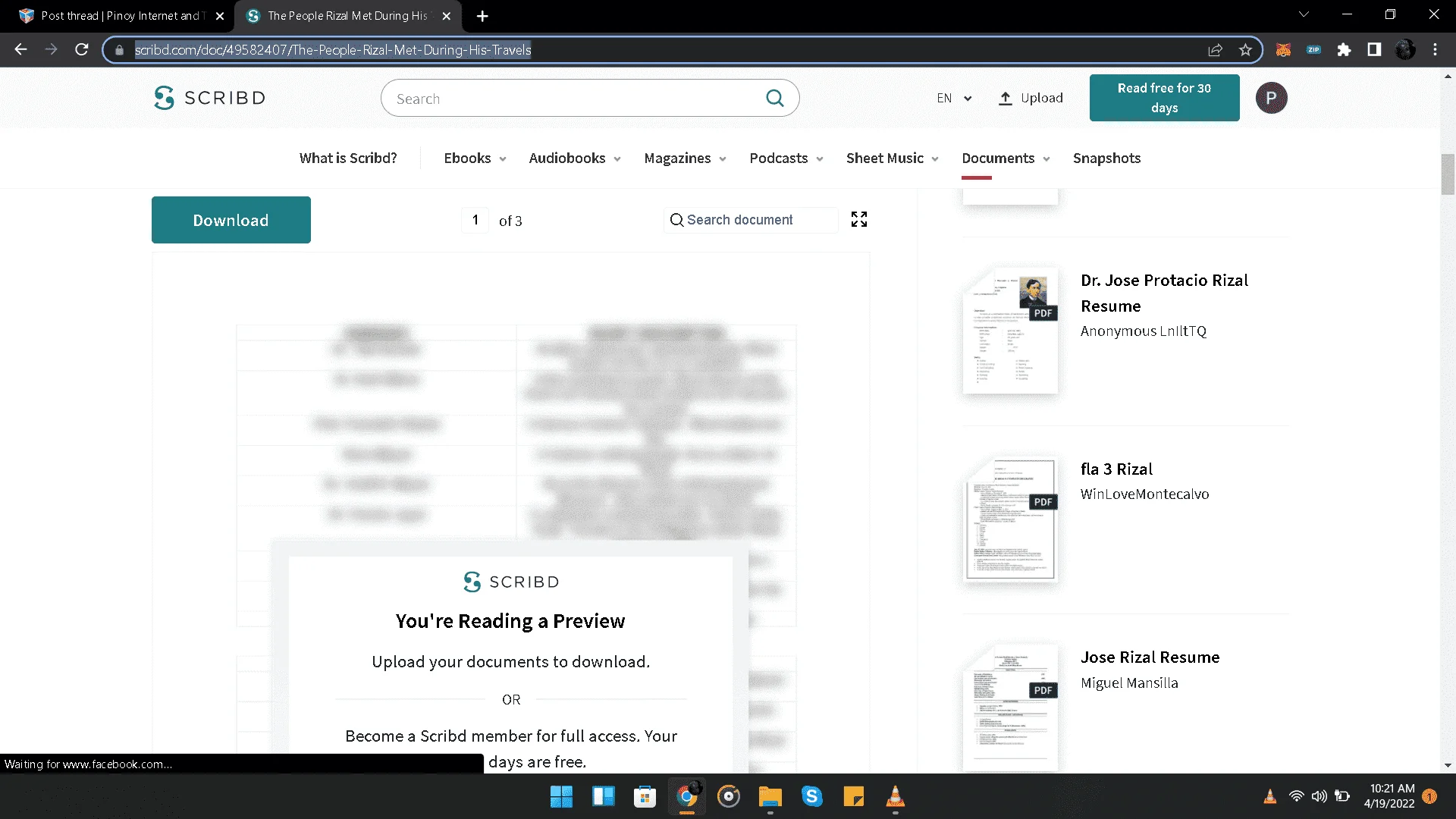Open Chrome menu three dots
This screenshot has height=819, width=1456.
point(1435,50)
